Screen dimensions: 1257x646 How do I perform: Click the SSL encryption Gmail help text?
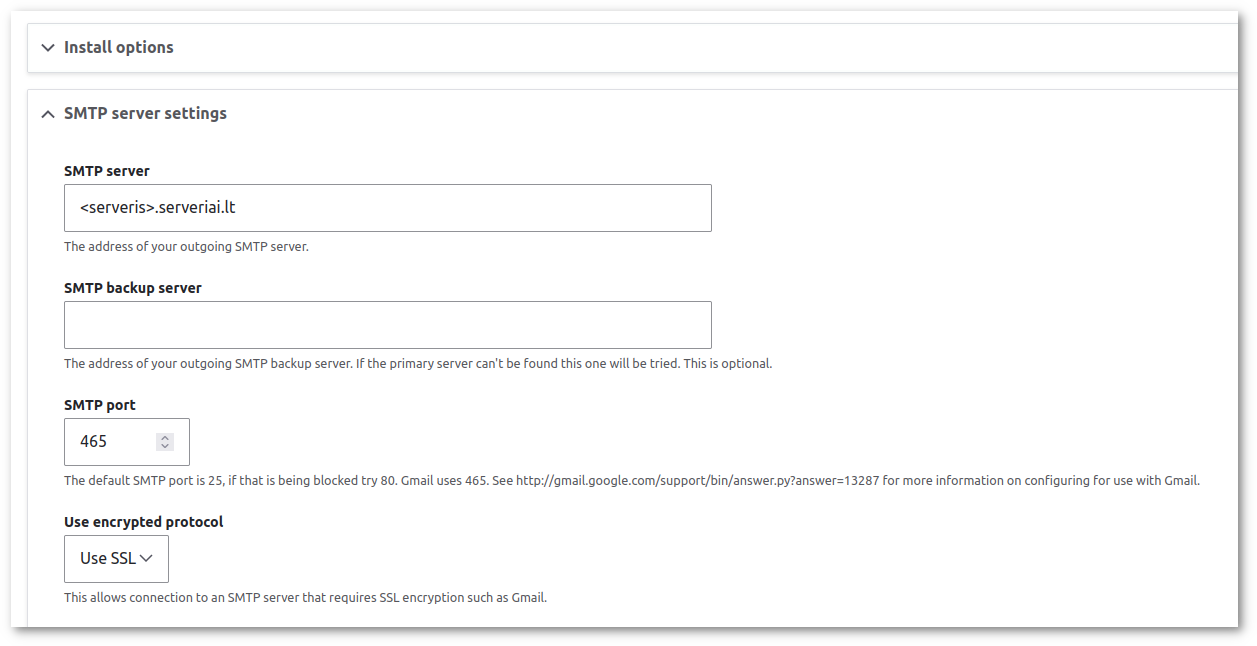point(306,598)
